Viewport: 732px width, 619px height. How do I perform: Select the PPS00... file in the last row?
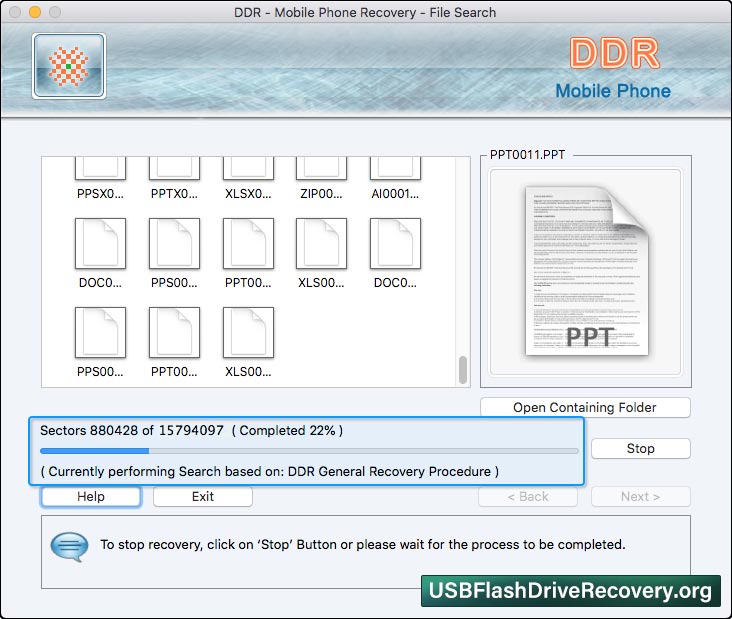(x=100, y=332)
